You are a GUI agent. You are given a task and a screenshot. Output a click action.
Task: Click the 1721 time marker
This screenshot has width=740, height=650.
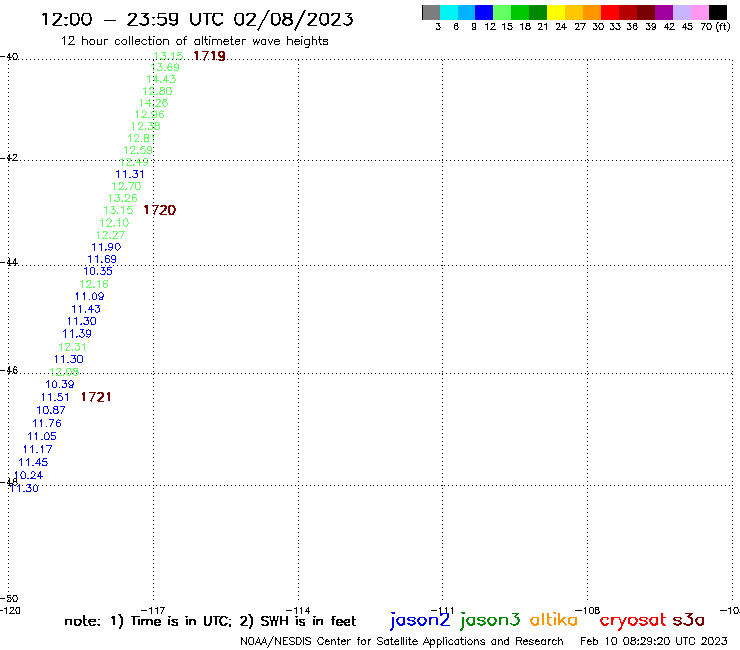[96, 397]
